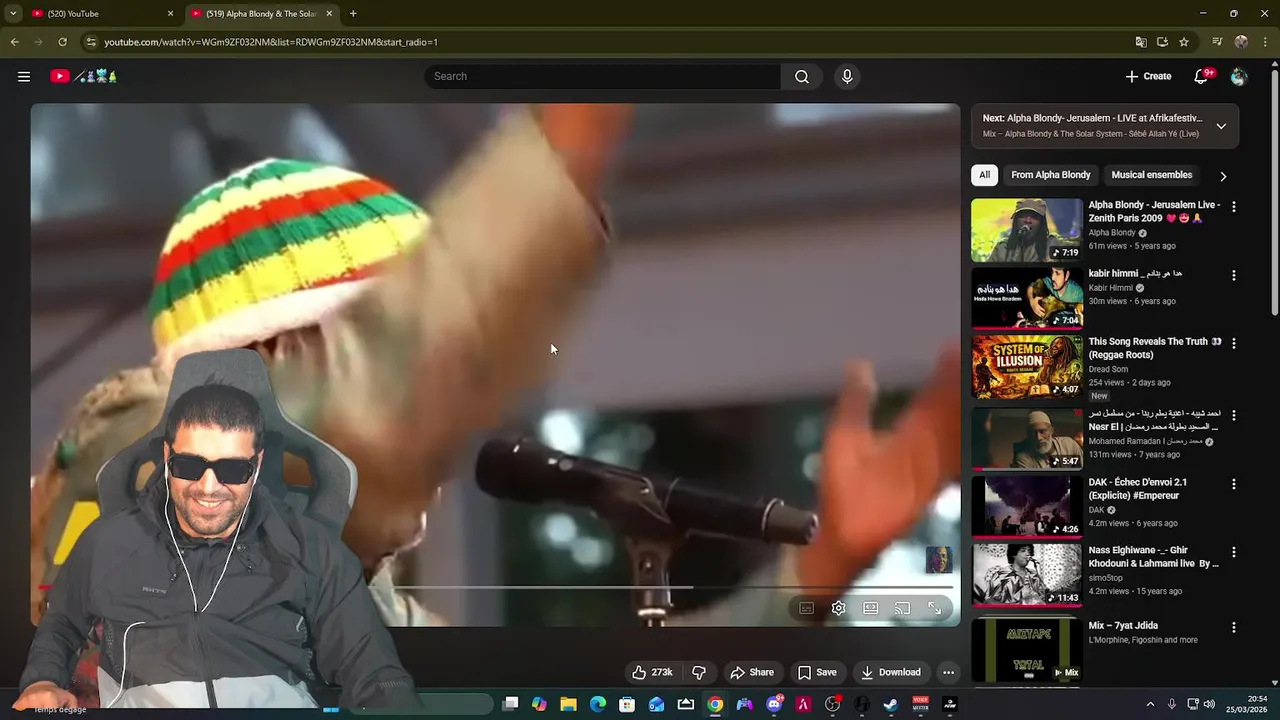Open options for Mix – 7yat Jdida

pos(1233,627)
